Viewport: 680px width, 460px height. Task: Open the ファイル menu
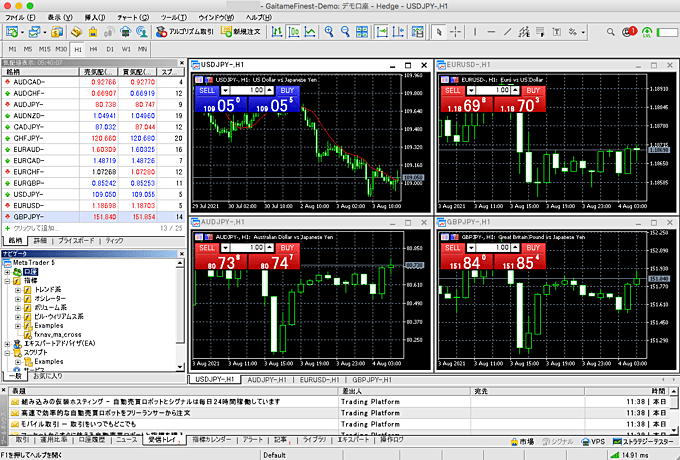click(x=20, y=17)
